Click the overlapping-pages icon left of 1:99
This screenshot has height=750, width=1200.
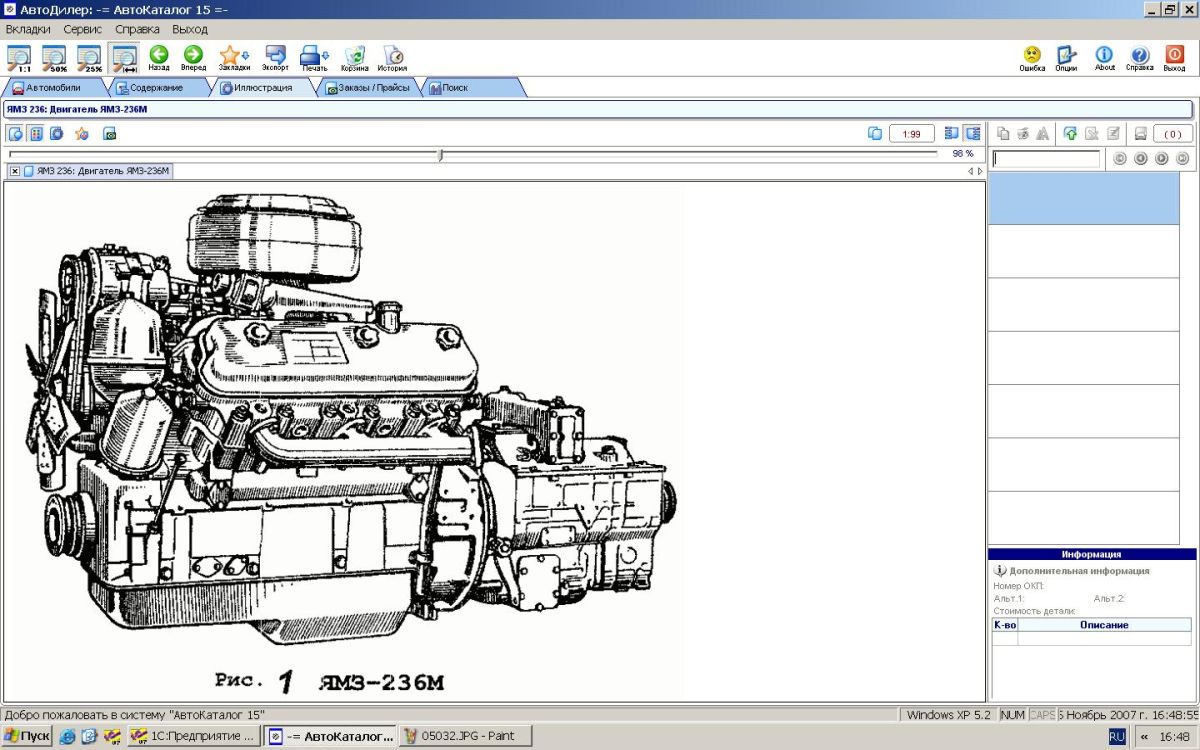875,133
